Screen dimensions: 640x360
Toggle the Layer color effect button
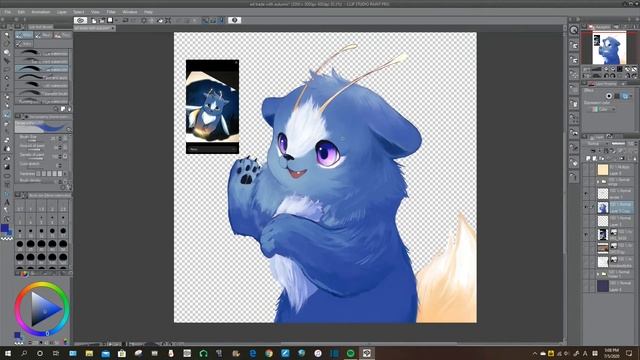point(625,96)
